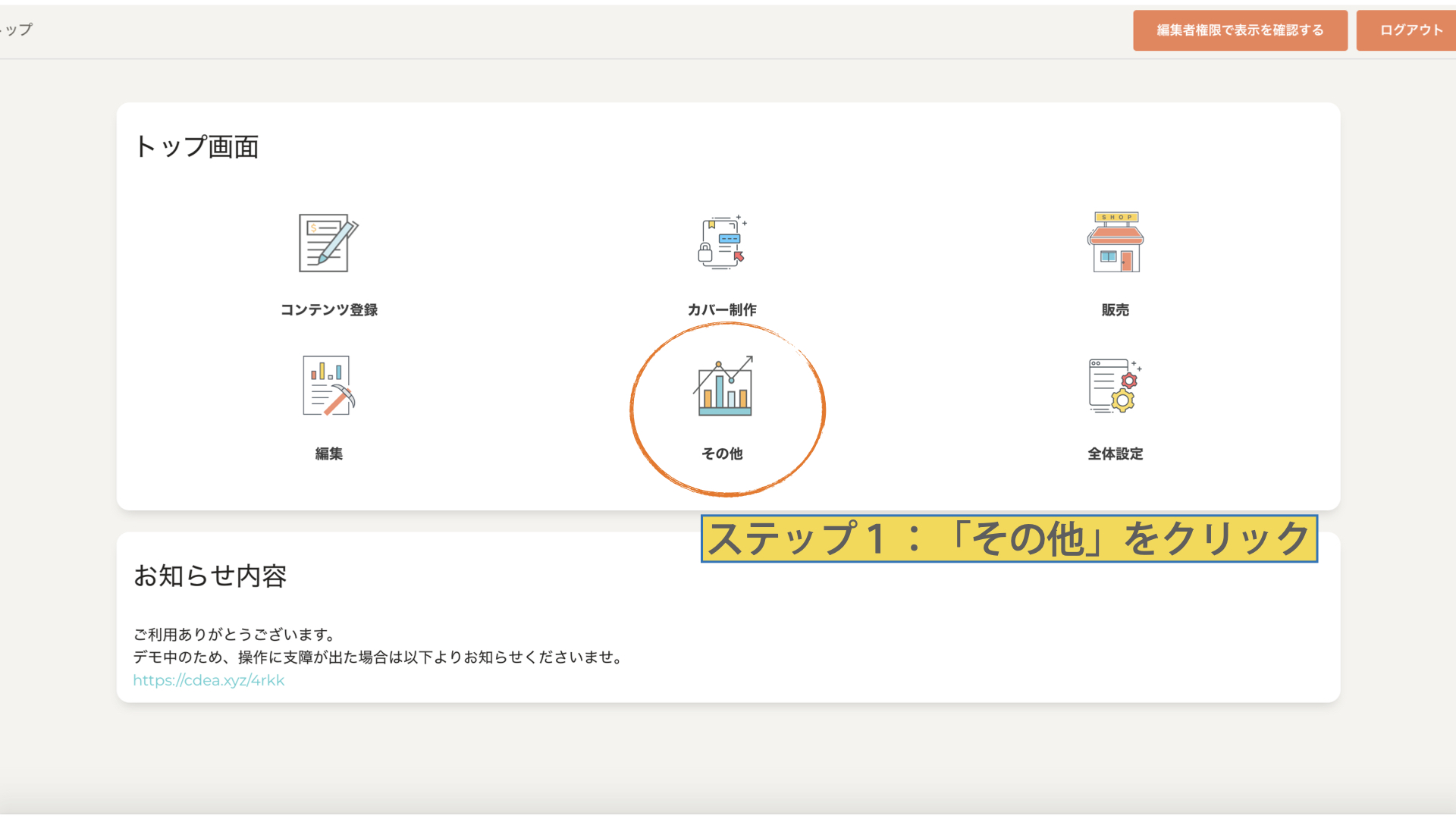The image size is (1456, 819).
Task: Open the 編集 chart-and-pickaxe icon
Action: point(328,385)
